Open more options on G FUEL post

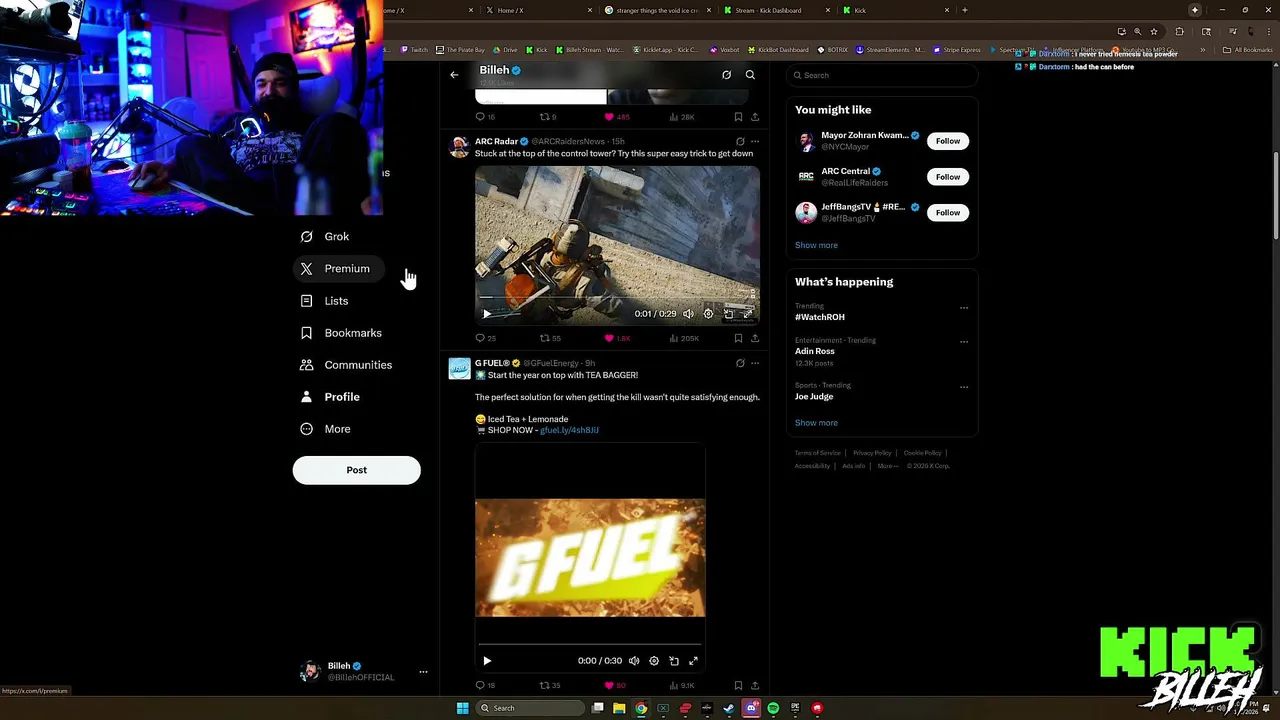coord(755,363)
